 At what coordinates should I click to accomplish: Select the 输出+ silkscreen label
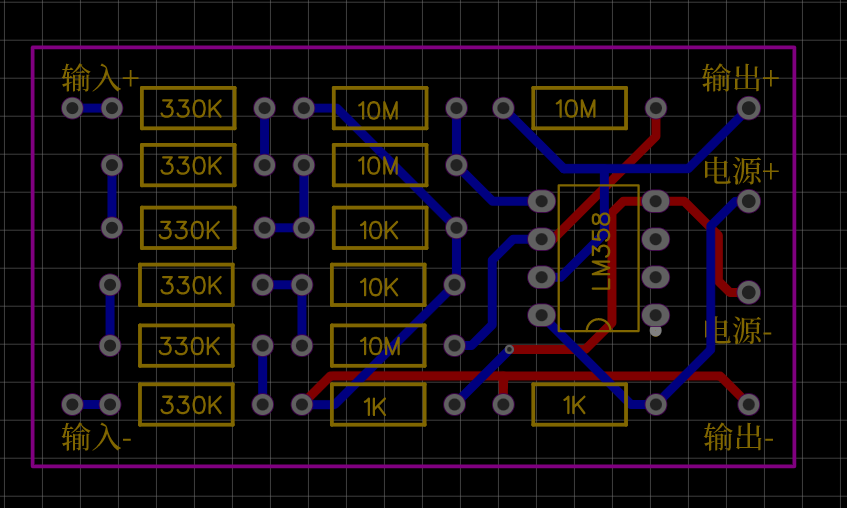740,78
